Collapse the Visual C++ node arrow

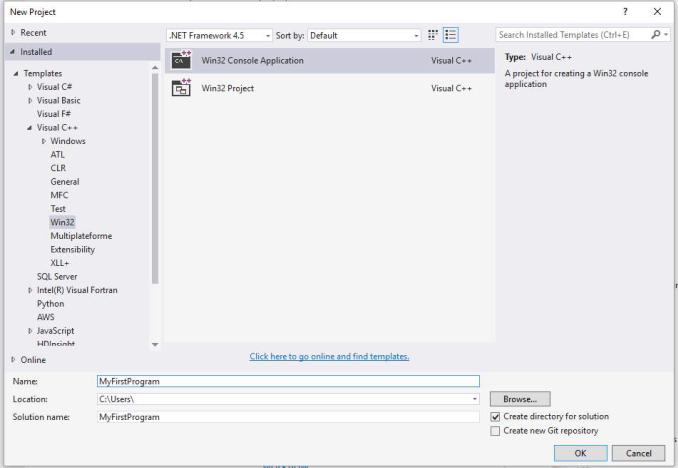point(29,128)
